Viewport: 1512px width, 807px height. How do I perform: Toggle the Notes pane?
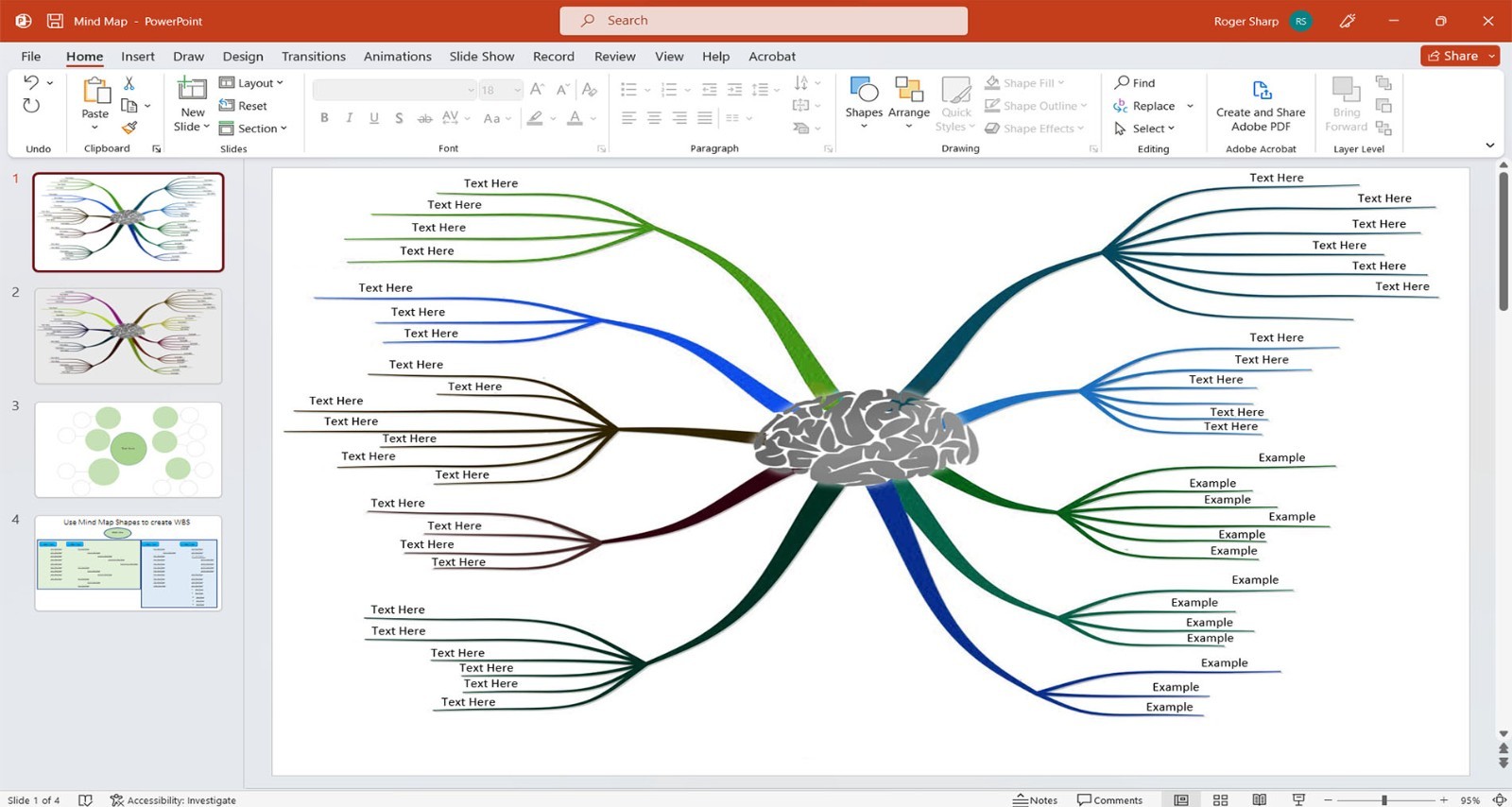1035,799
